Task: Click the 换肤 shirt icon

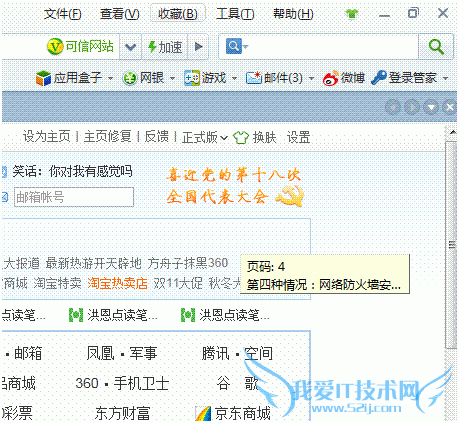Action: [x=241, y=137]
